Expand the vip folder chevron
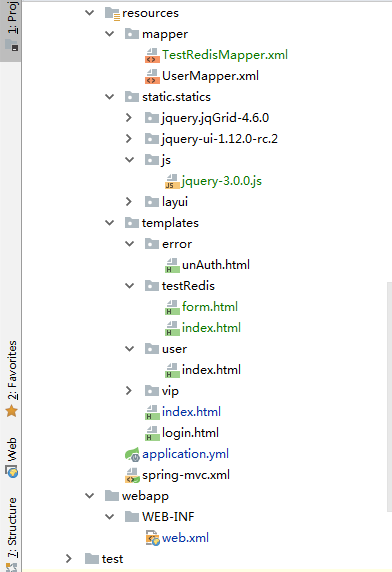Viewport: 392px width, 572px height. coord(129,391)
